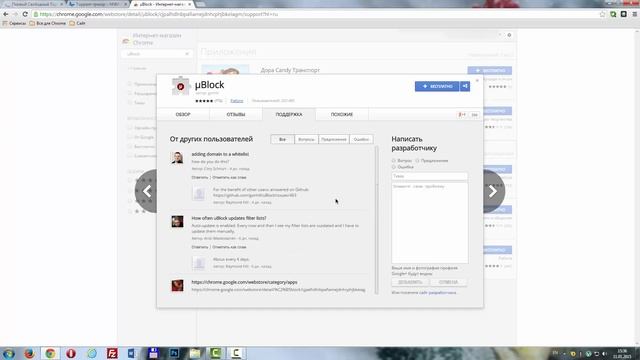Click the 'ОТМЕНА' button below the form
Image resolution: width=640 pixels, height=360 pixels.
click(448, 282)
